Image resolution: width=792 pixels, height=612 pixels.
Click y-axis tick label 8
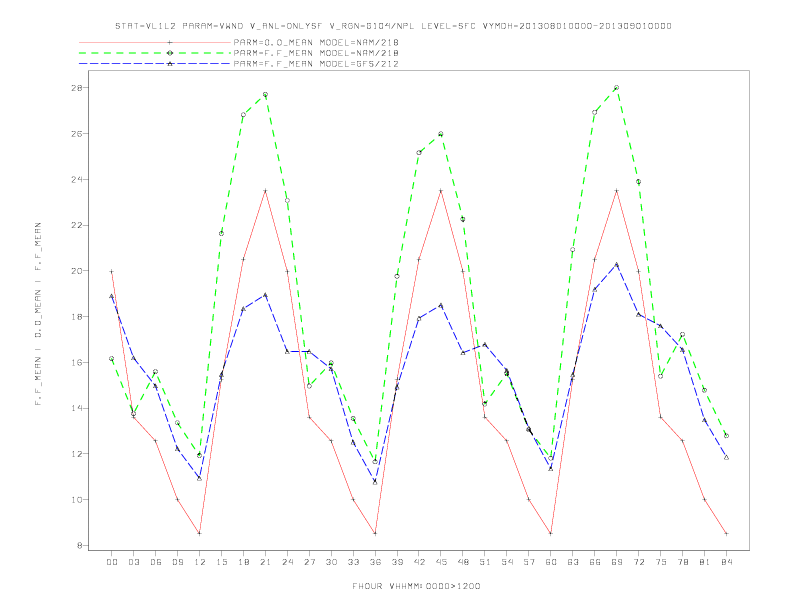[80, 545]
